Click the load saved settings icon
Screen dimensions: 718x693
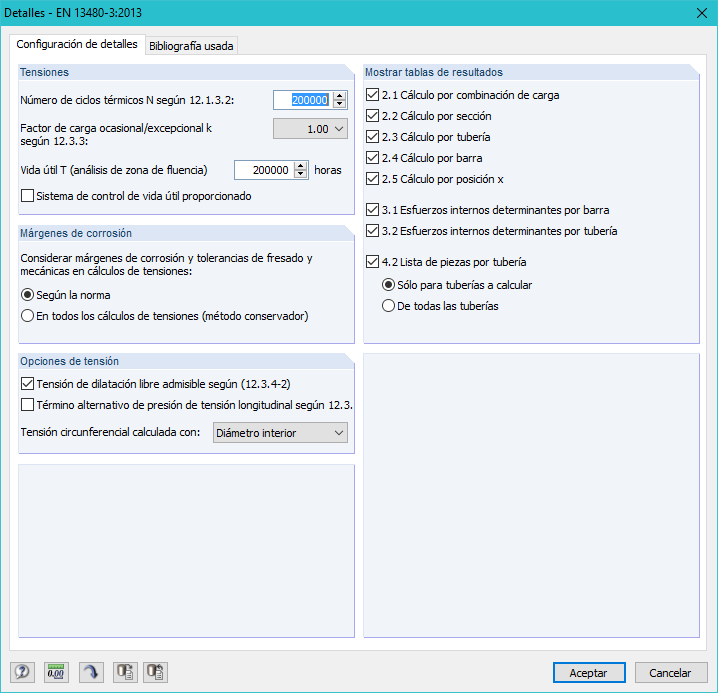click(125, 672)
